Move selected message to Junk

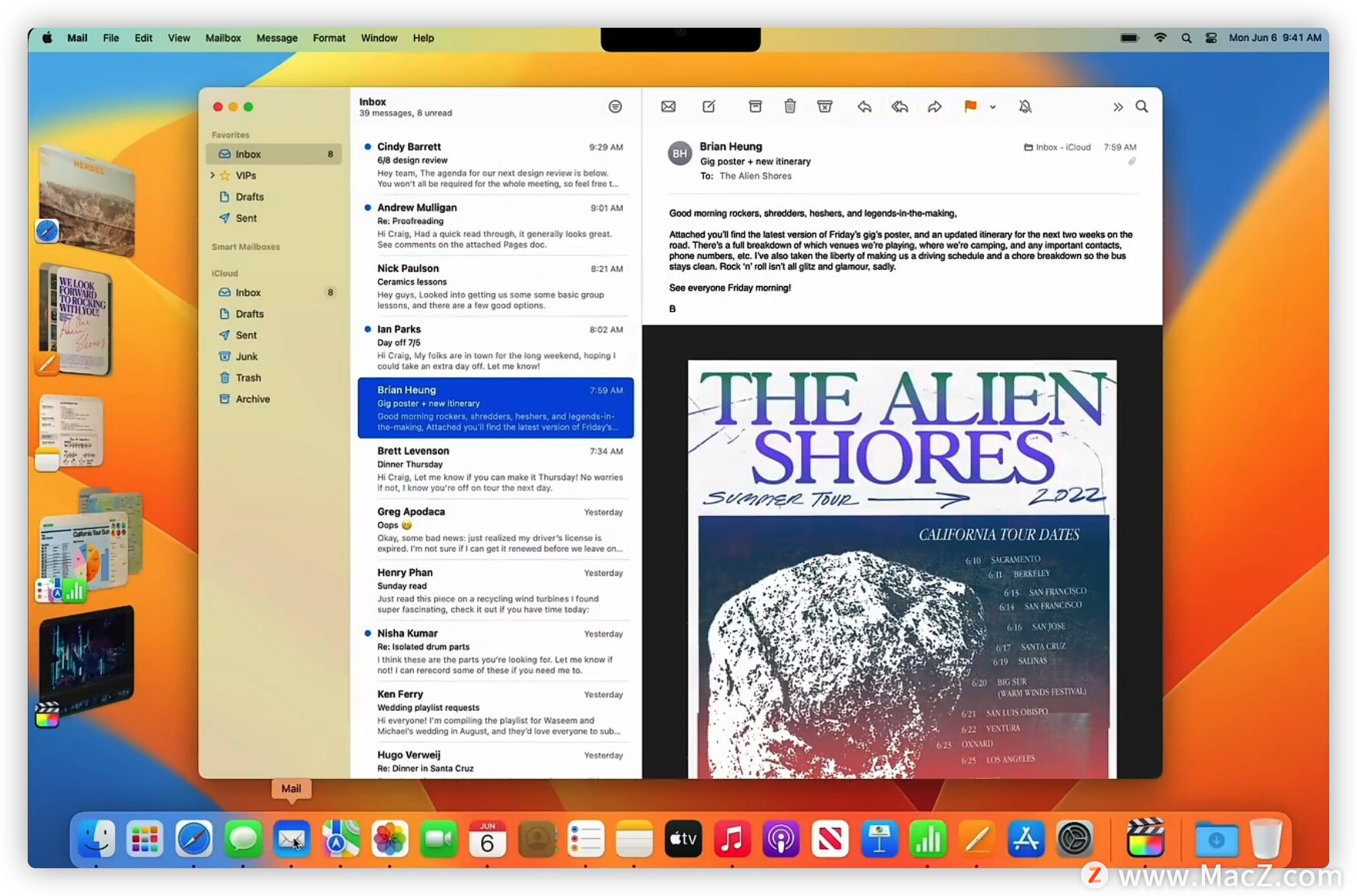click(x=825, y=106)
